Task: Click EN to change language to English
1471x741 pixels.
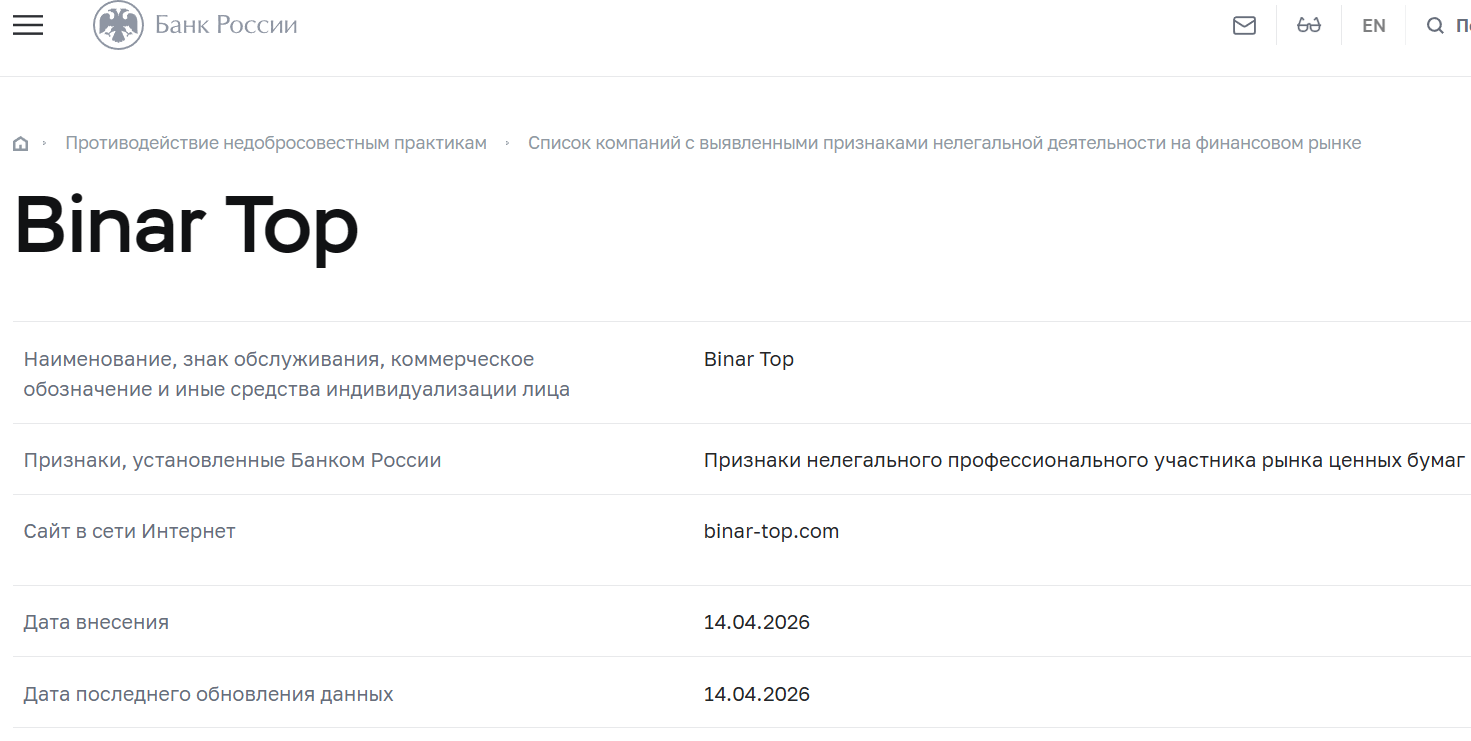Action: (1373, 25)
